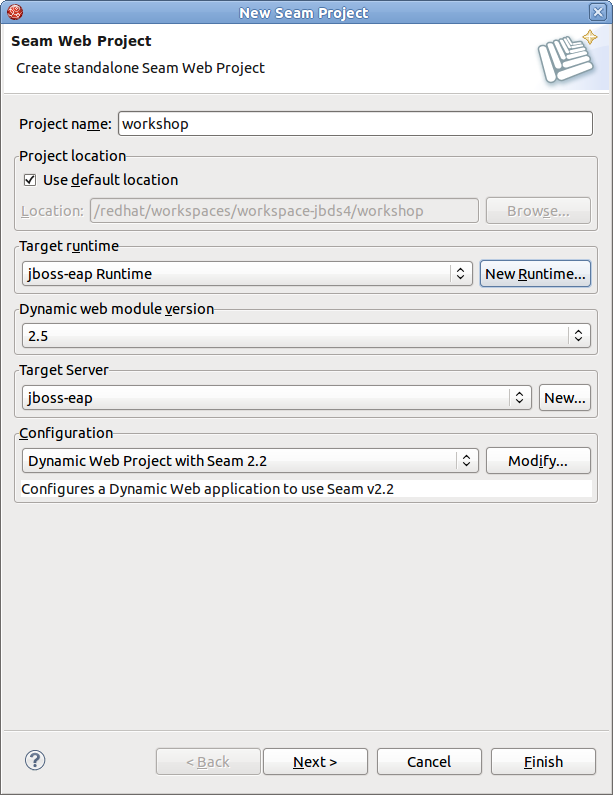Click New... beside Target Server
This screenshot has width=613, height=795.
564,397
